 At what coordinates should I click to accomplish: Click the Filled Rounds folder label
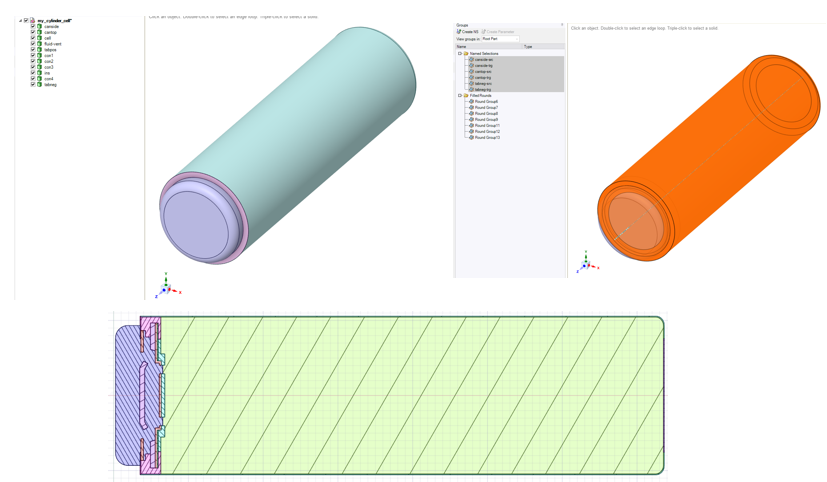coord(480,95)
